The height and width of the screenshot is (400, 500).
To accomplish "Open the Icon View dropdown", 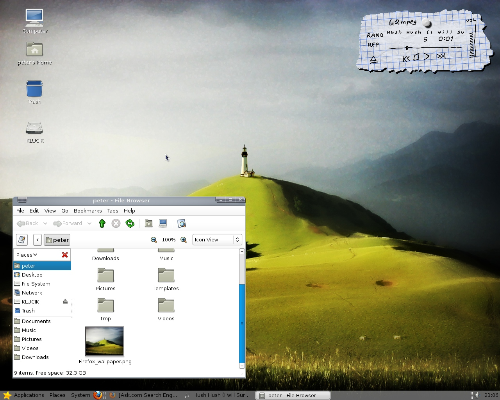I will tap(217, 240).
